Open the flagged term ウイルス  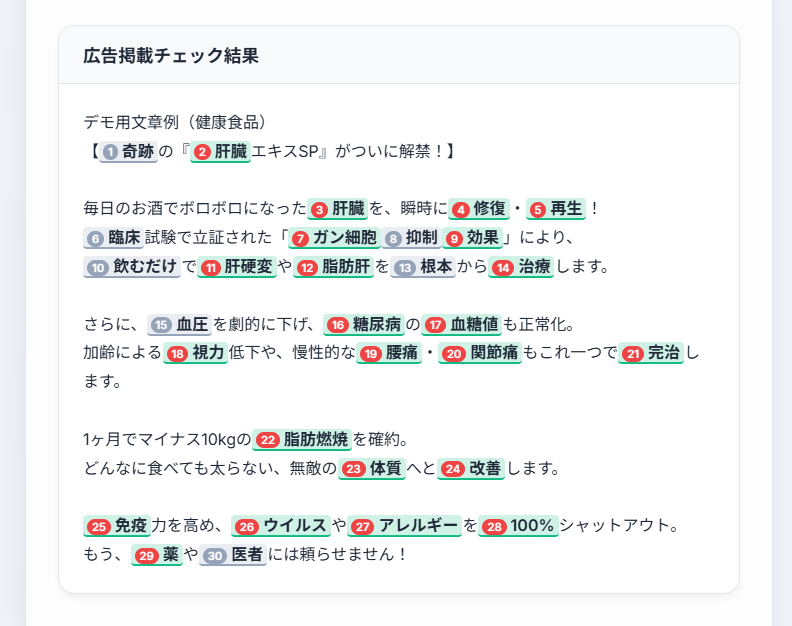(295, 526)
